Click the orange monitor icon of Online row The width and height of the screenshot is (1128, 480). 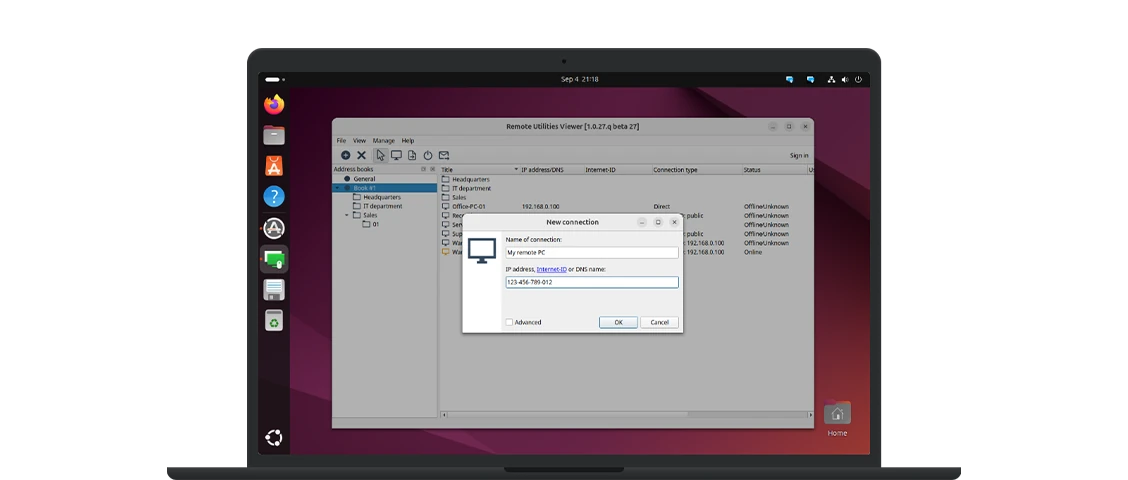point(445,252)
